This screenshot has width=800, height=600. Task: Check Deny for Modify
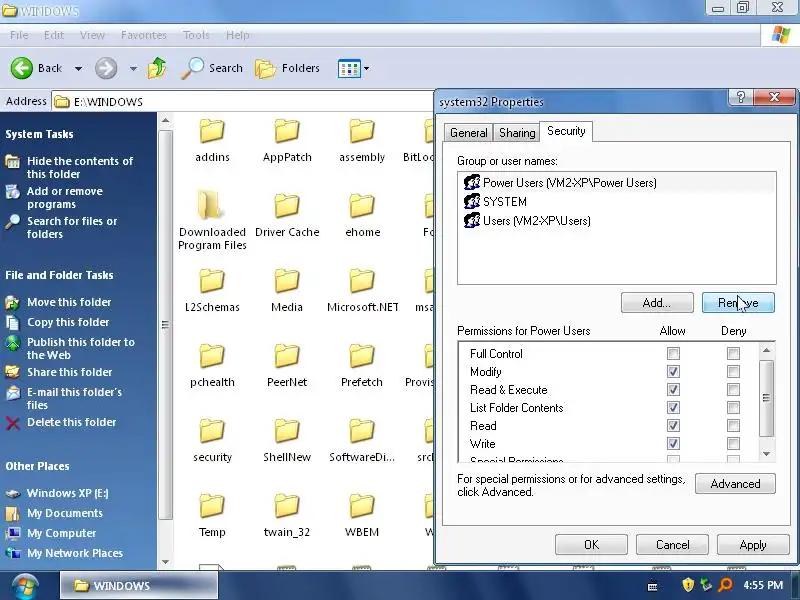(733, 371)
